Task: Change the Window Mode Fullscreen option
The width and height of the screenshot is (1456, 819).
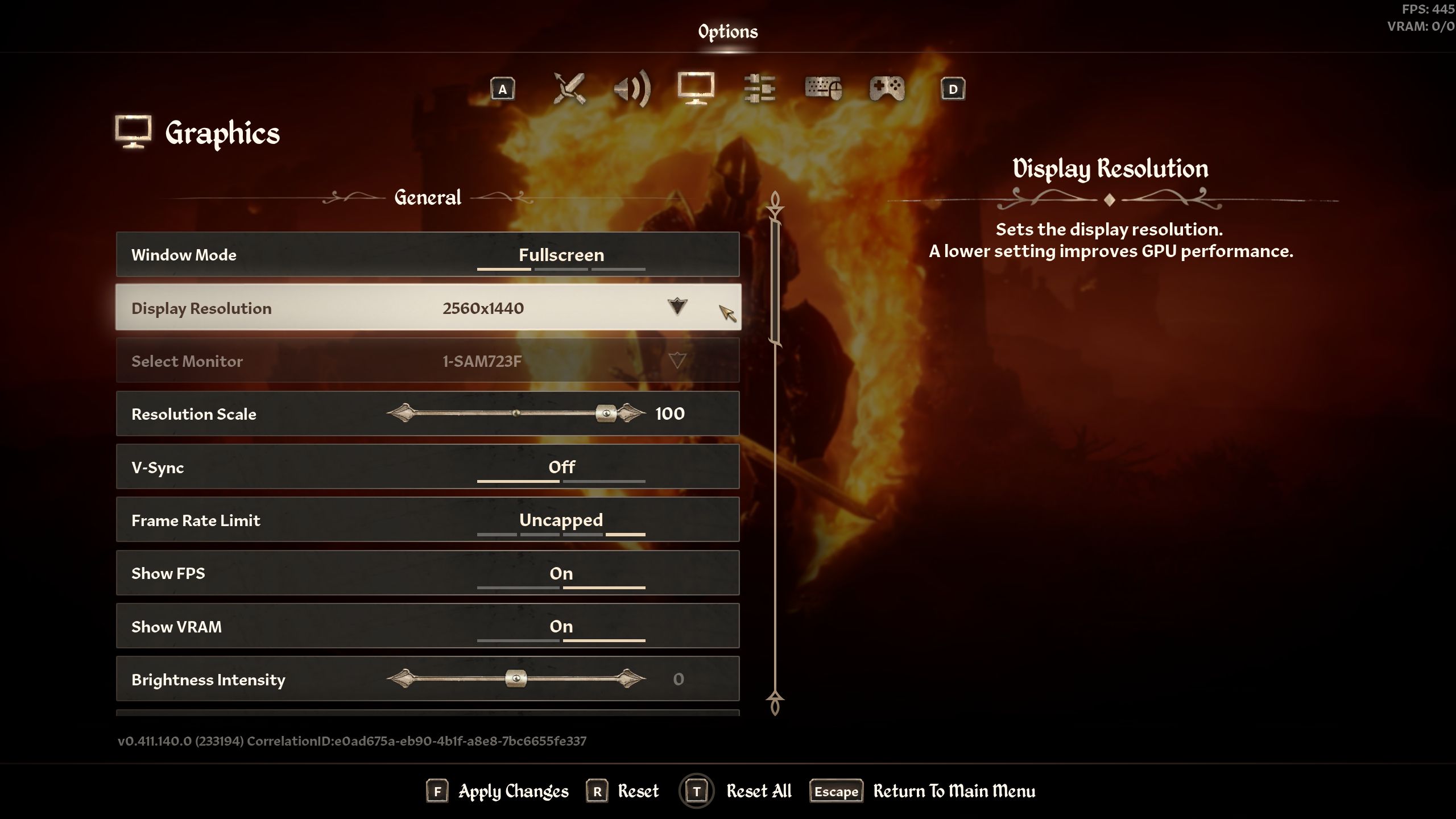Action: point(561,255)
